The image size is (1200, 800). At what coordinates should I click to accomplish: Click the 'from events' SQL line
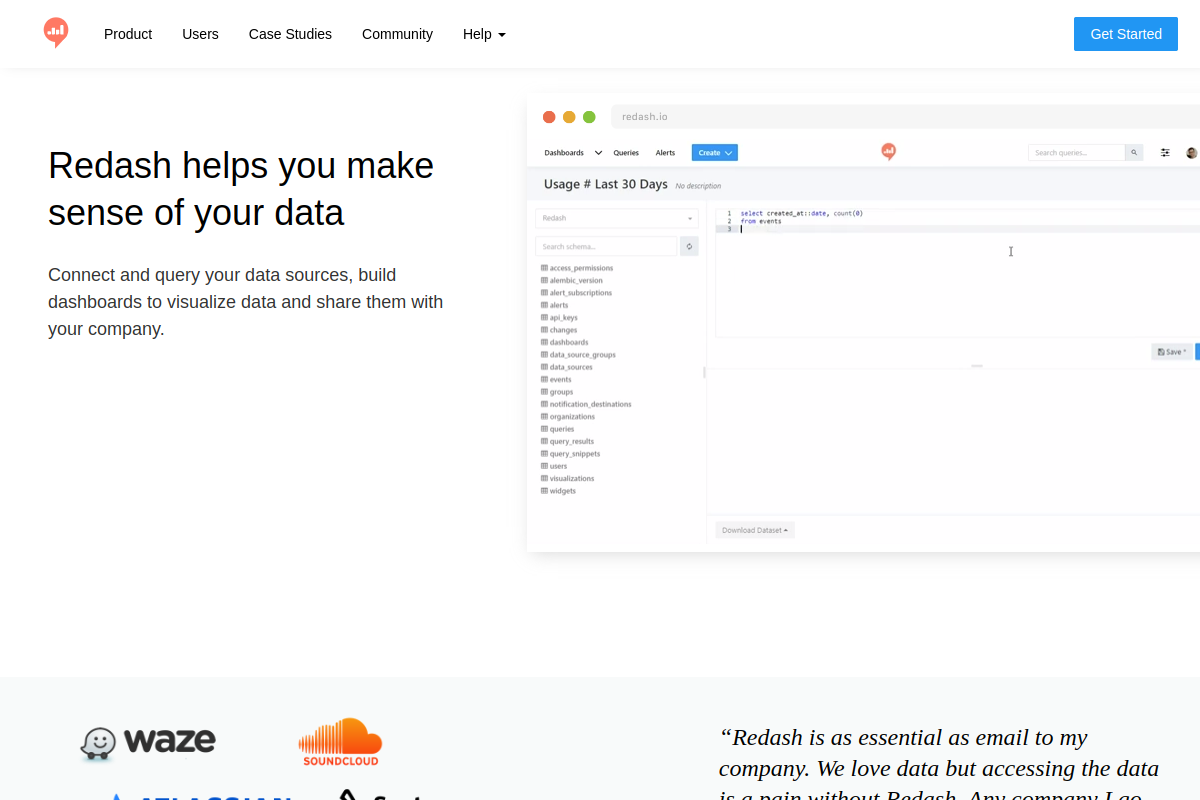(761, 221)
